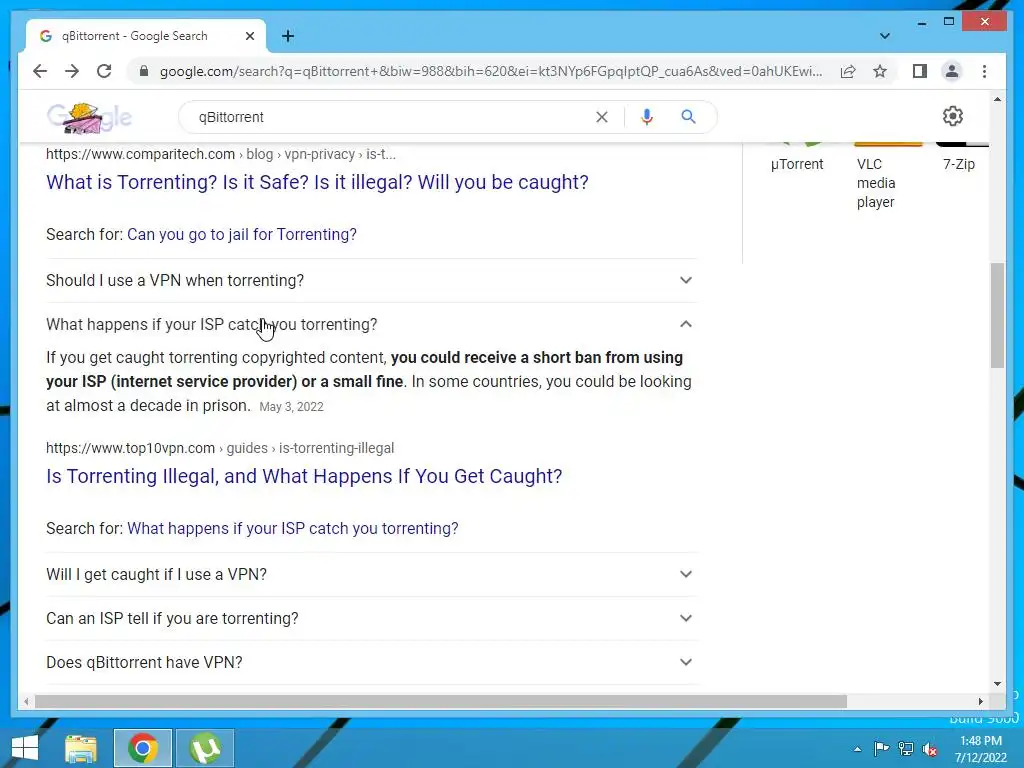This screenshot has height=768, width=1024.
Task: Start voice search with the microphone icon
Action: point(647,117)
